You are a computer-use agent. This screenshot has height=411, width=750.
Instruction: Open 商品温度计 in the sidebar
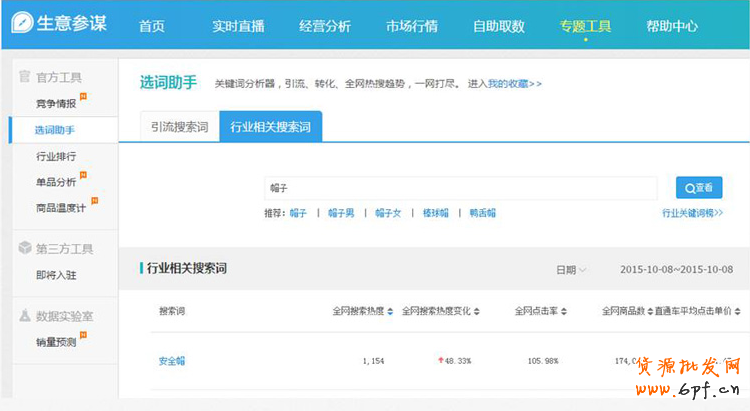(x=60, y=208)
